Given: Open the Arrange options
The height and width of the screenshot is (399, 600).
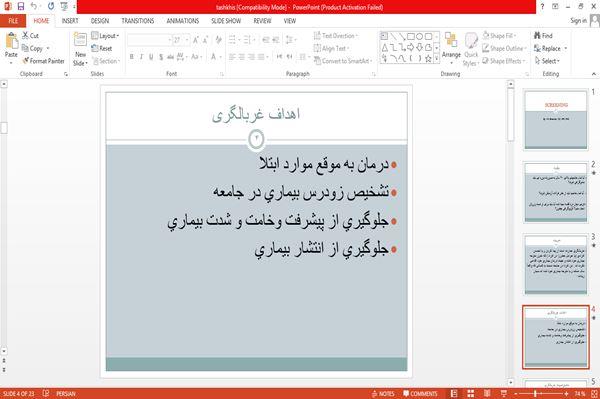Looking at the screenshot, I should [x=451, y=48].
